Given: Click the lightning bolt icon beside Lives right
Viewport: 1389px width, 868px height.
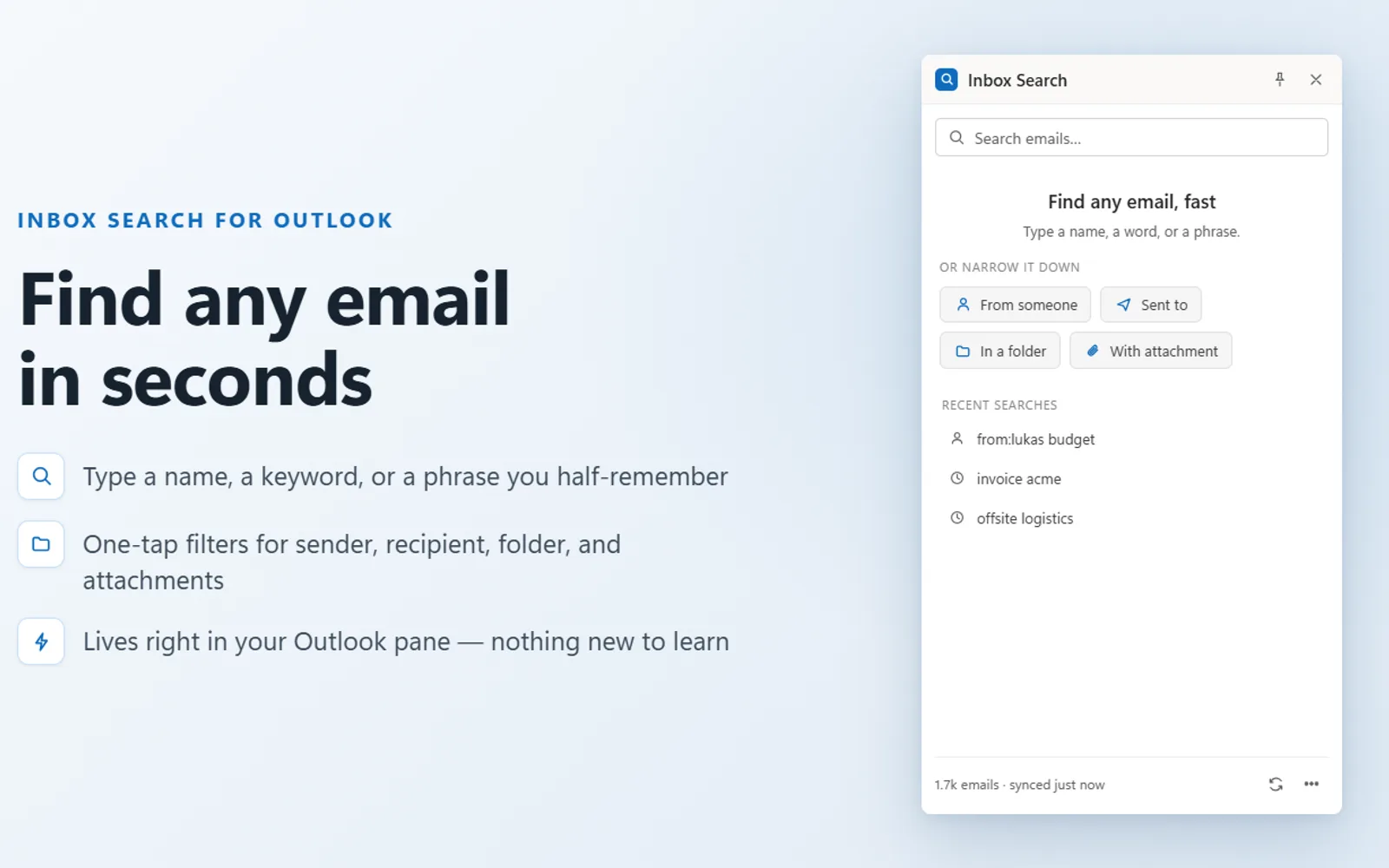Looking at the screenshot, I should coord(41,641).
